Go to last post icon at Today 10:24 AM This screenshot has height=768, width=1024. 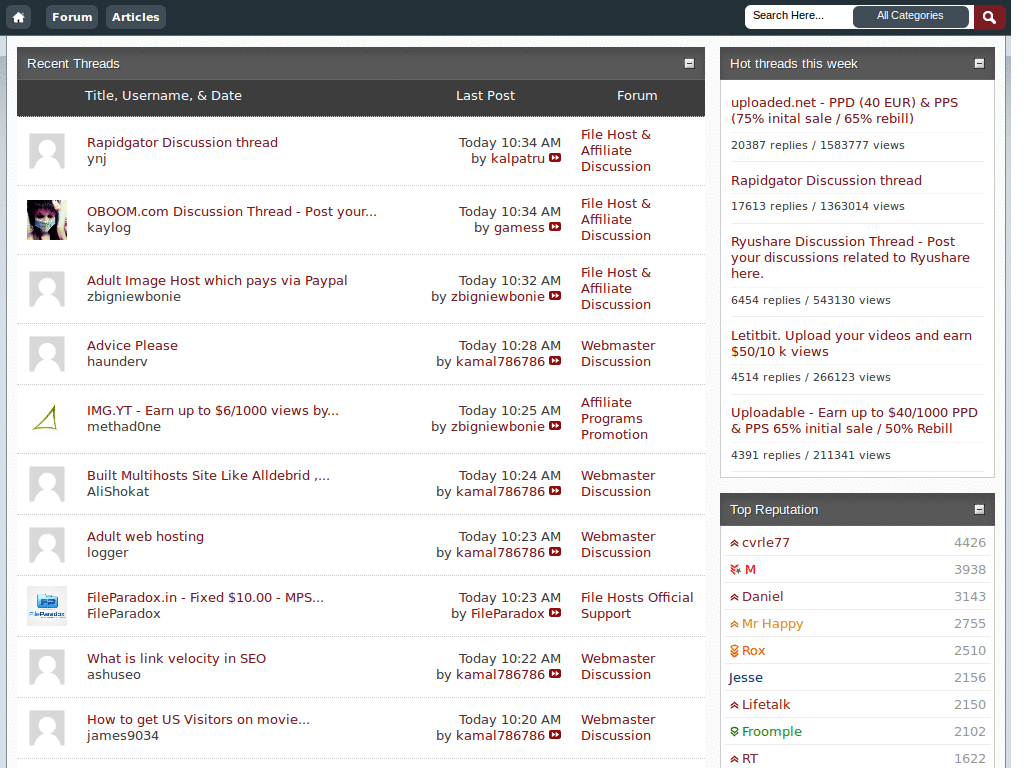[x=555, y=491]
